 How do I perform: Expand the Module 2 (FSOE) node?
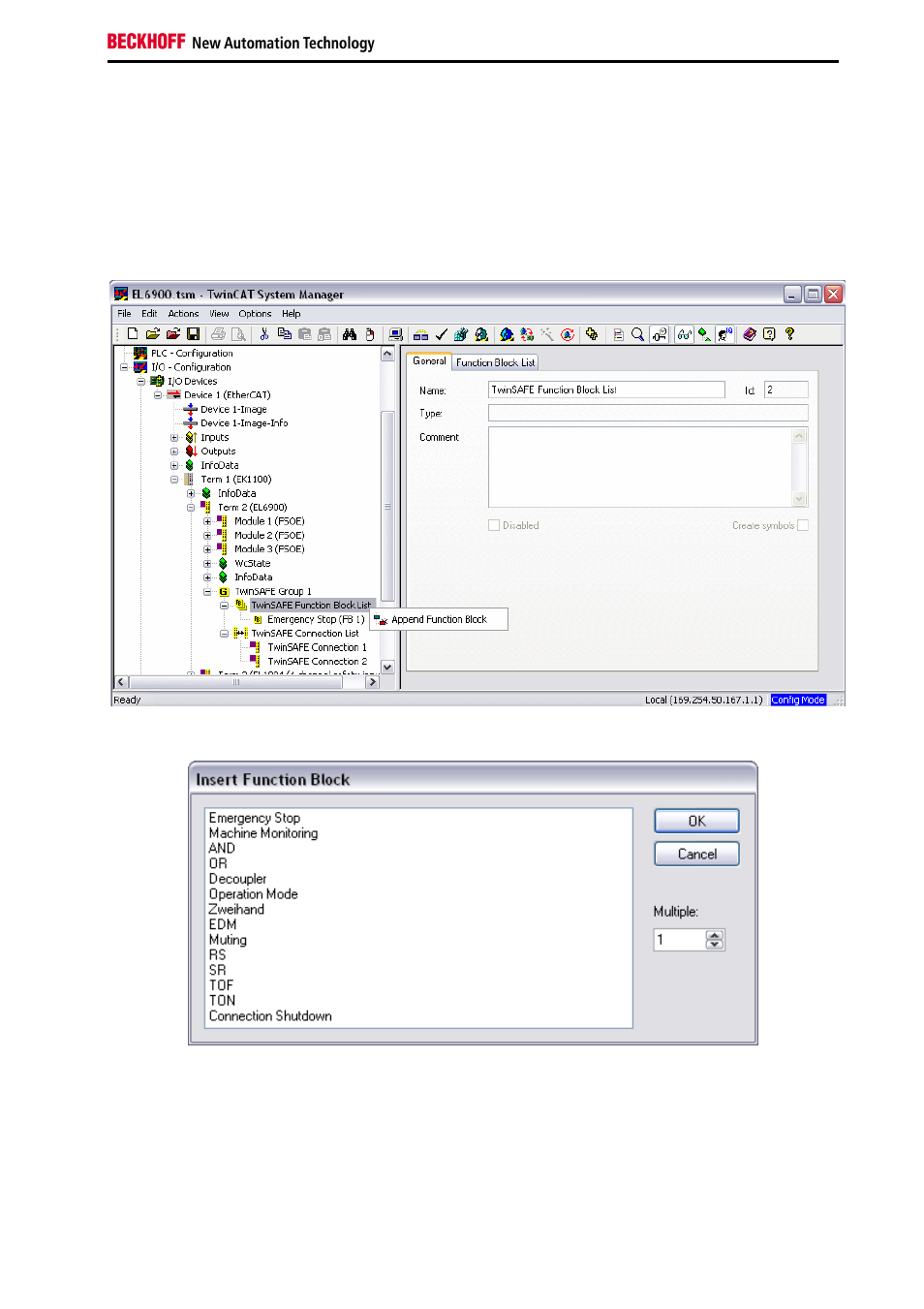point(207,536)
